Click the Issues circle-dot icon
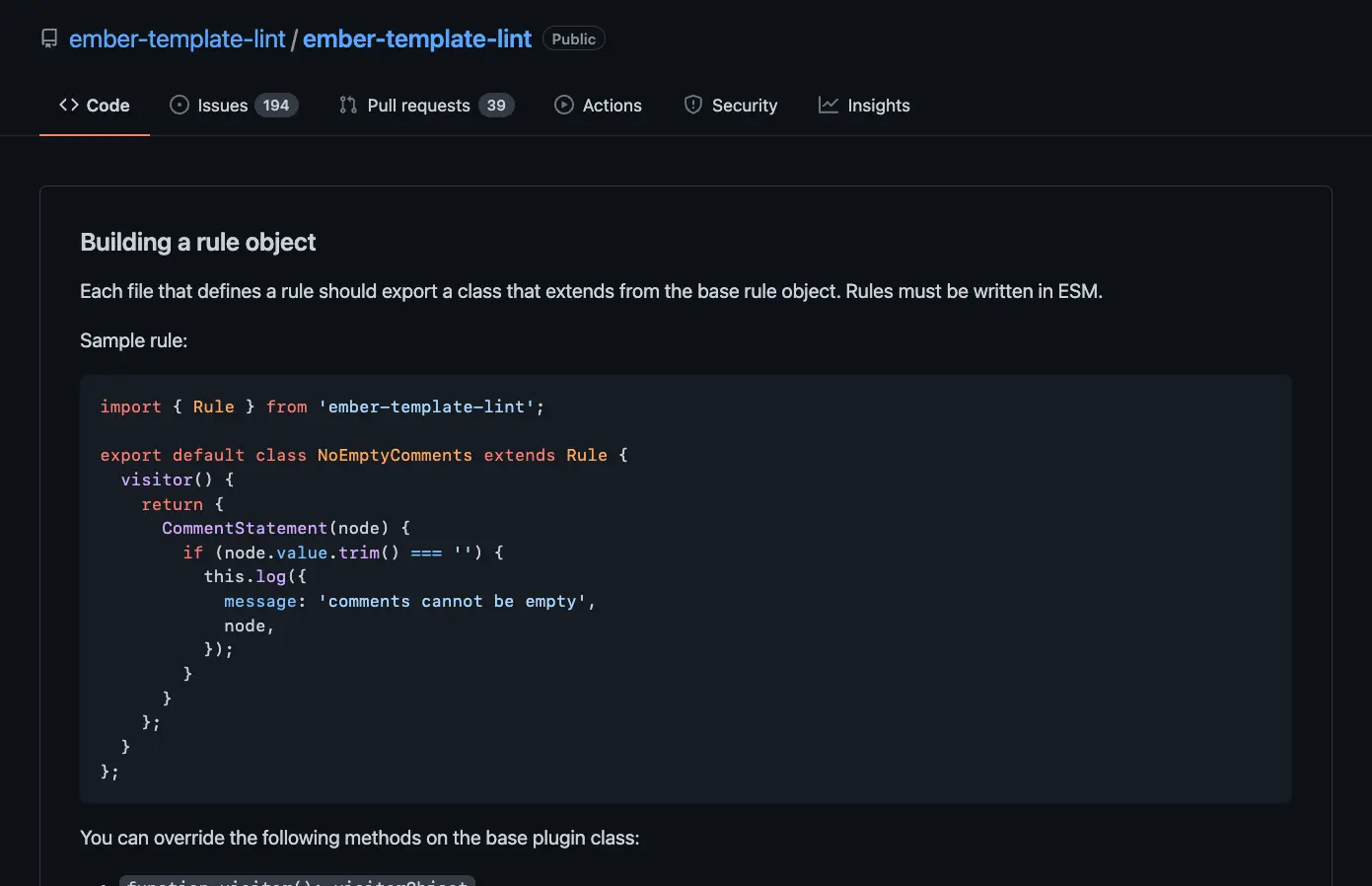Viewport: 1372px width, 886px height. pyautogui.click(x=180, y=105)
